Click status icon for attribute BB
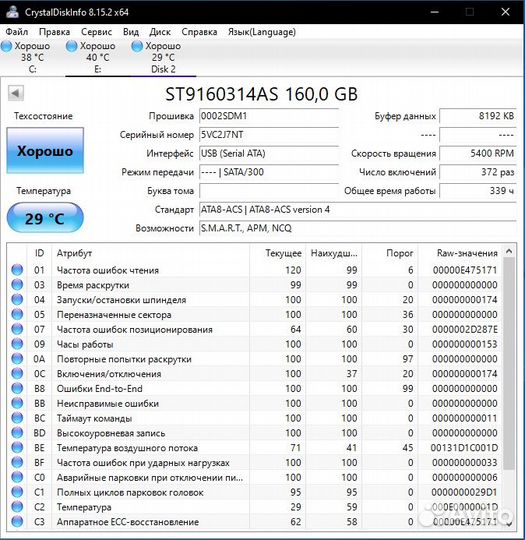This screenshot has height=540, width=525. (17, 403)
